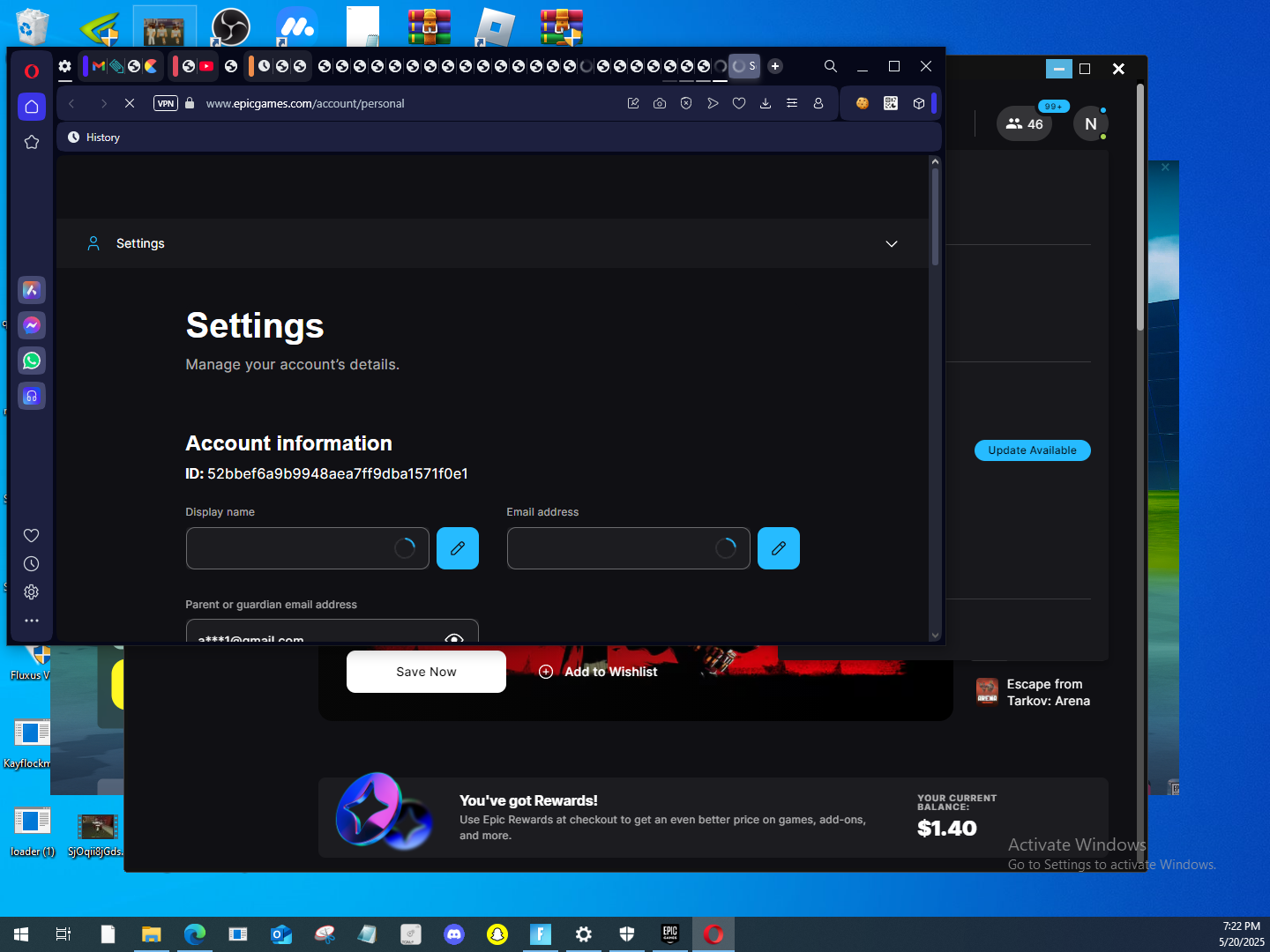Stop loading the Epic Games page
This screenshot has height=952, width=1270.
[x=130, y=103]
